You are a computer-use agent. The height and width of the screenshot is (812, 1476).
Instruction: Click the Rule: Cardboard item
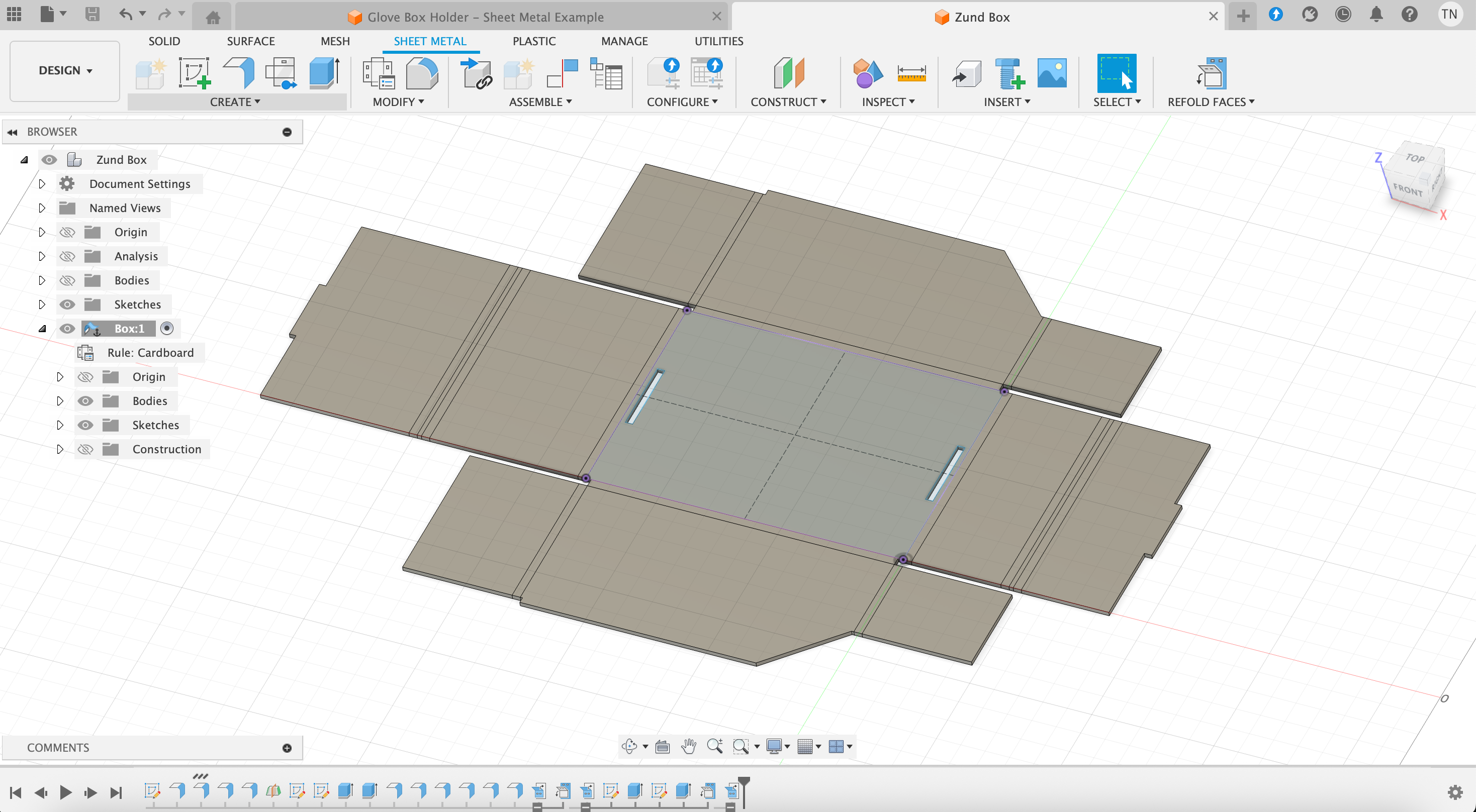tap(150, 353)
